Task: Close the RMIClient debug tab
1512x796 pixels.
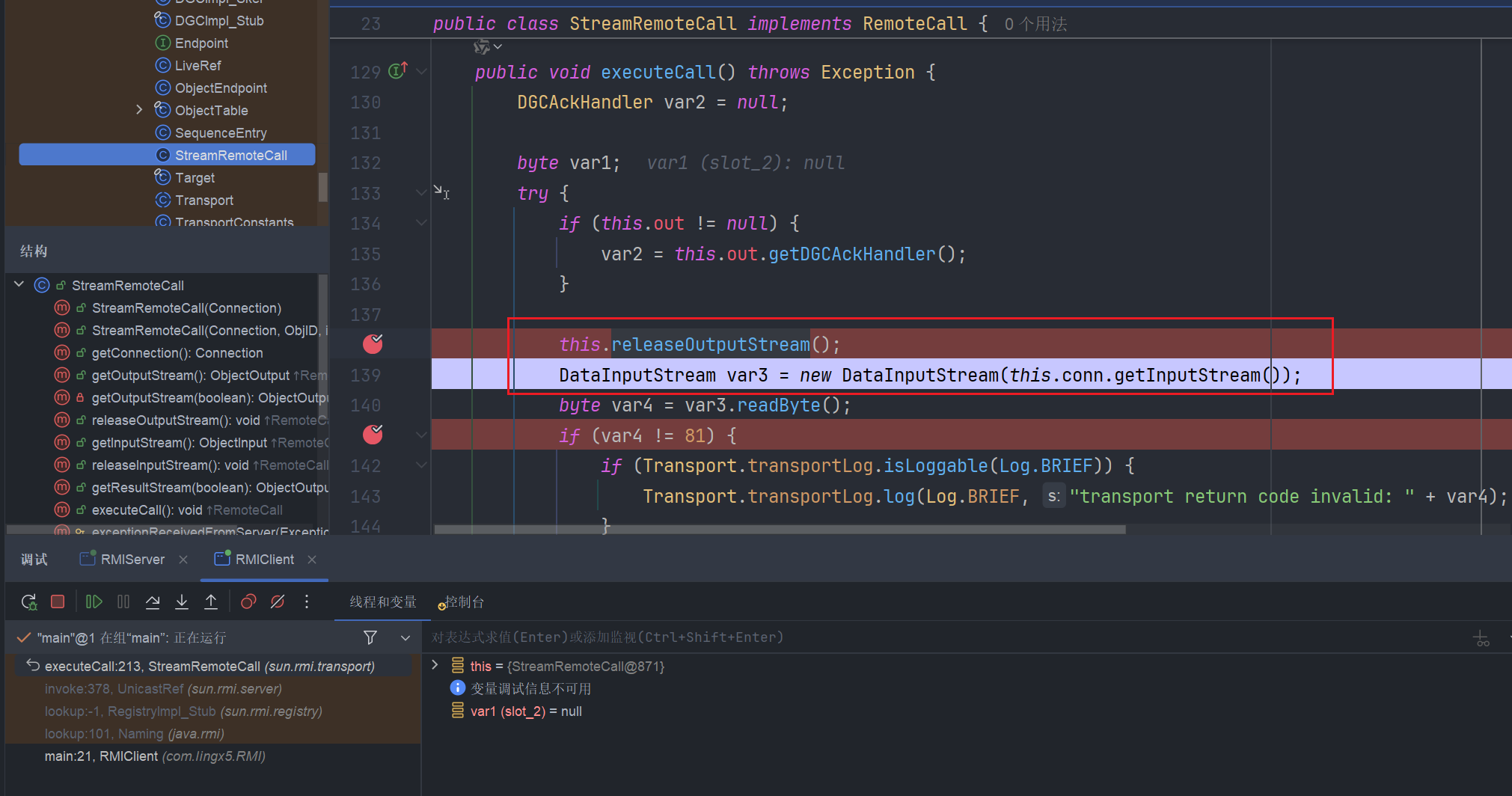Action: (x=312, y=560)
